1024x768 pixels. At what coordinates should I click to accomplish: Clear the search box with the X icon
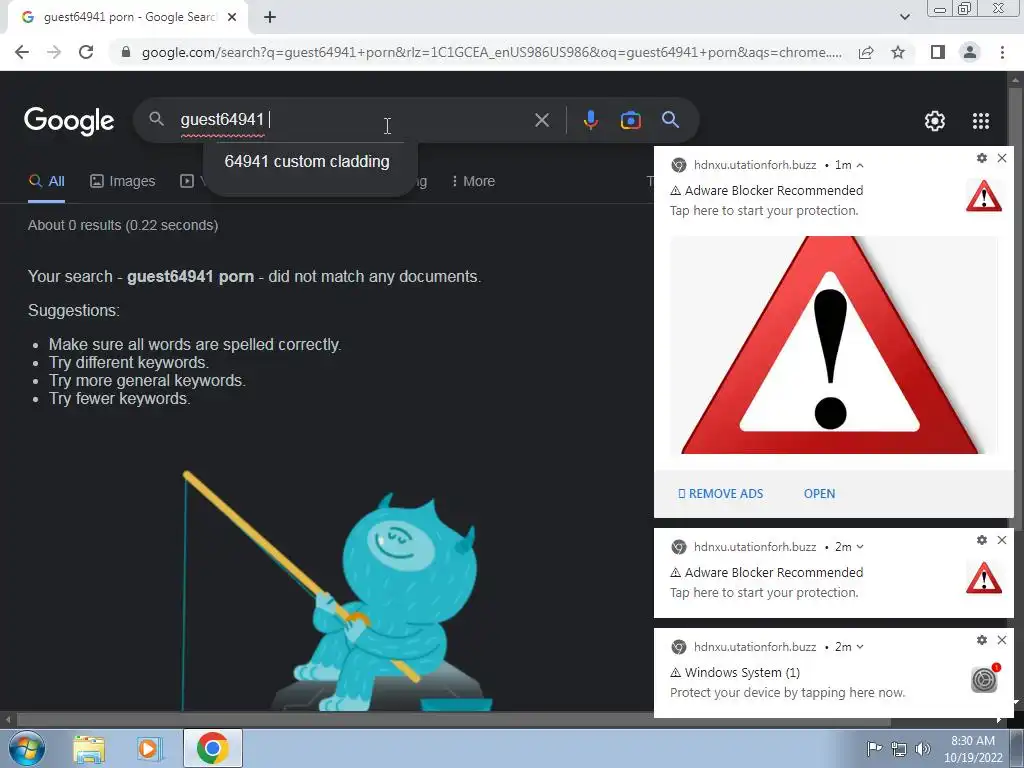[x=541, y=120]
